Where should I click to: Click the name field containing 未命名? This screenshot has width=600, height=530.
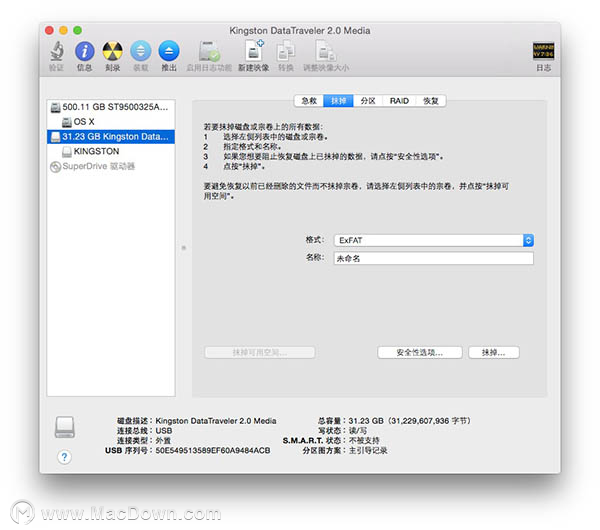click(x=434, y=258)
